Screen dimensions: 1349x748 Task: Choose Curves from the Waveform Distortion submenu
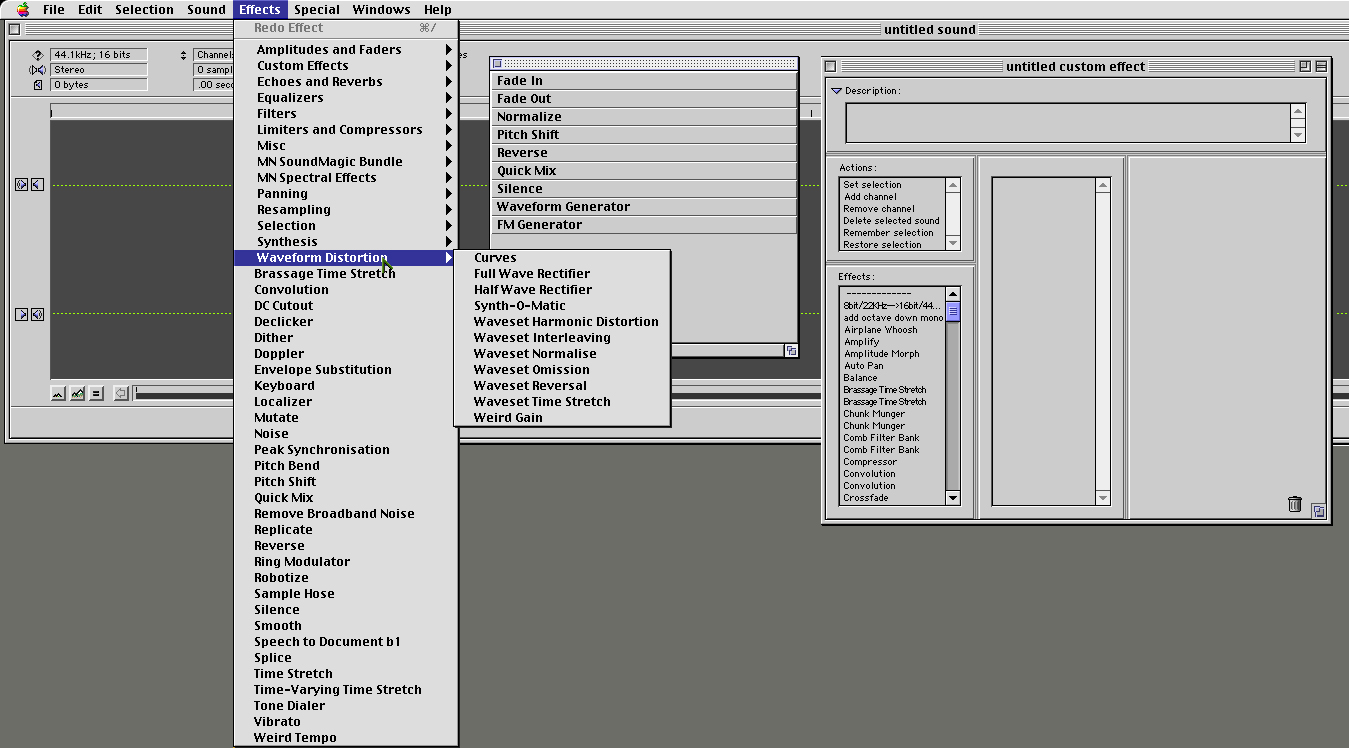tap(562, 258)
